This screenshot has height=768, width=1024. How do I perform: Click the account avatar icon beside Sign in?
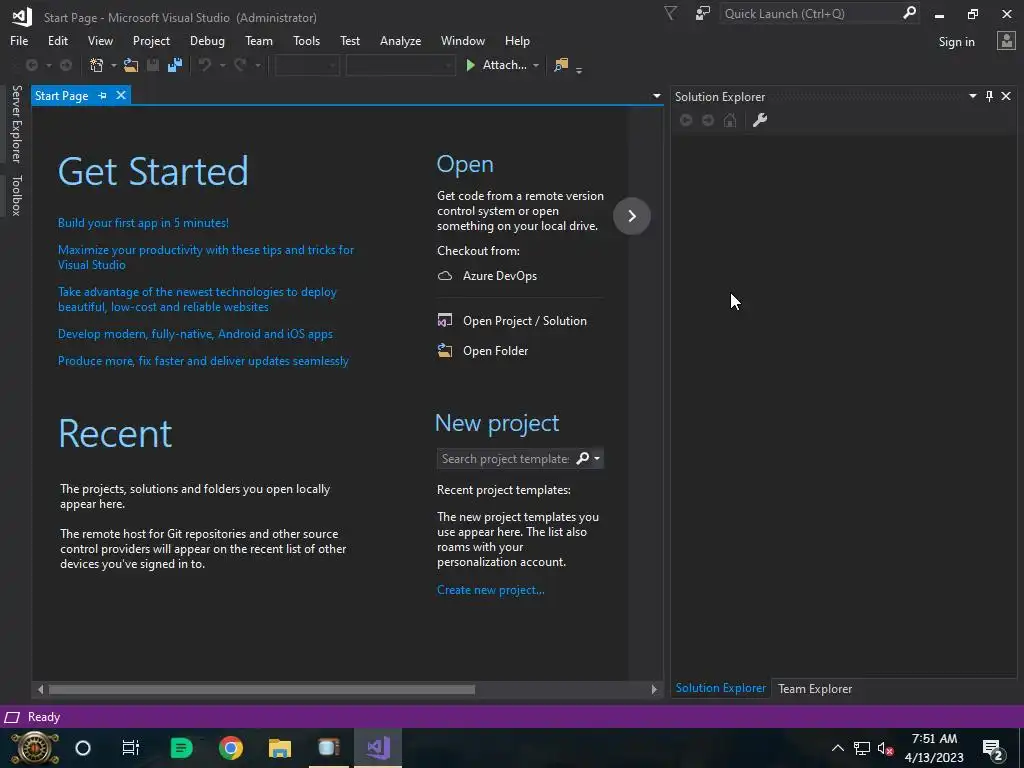[x=1006, y=41]
